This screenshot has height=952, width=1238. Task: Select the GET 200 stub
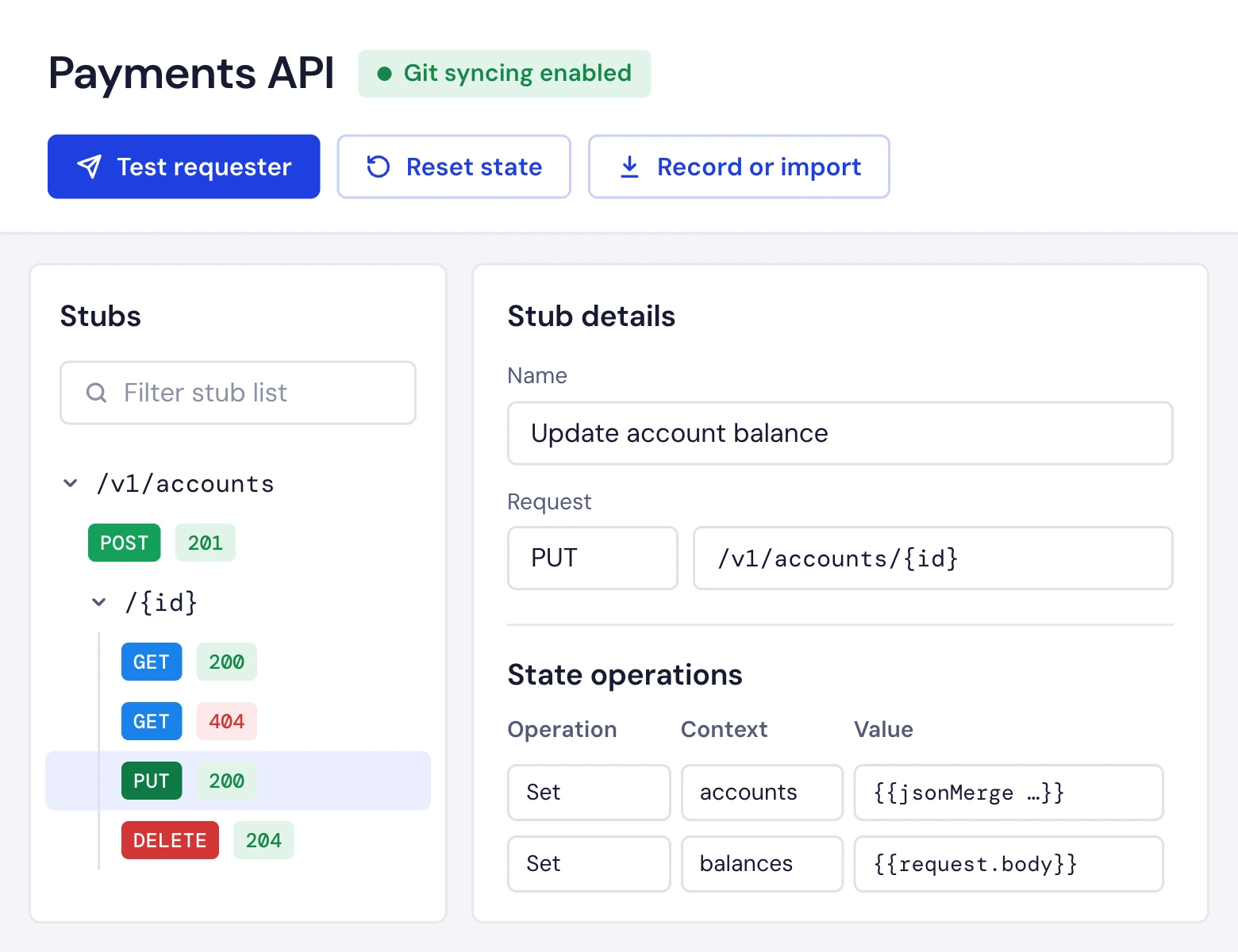pos(189,662)
